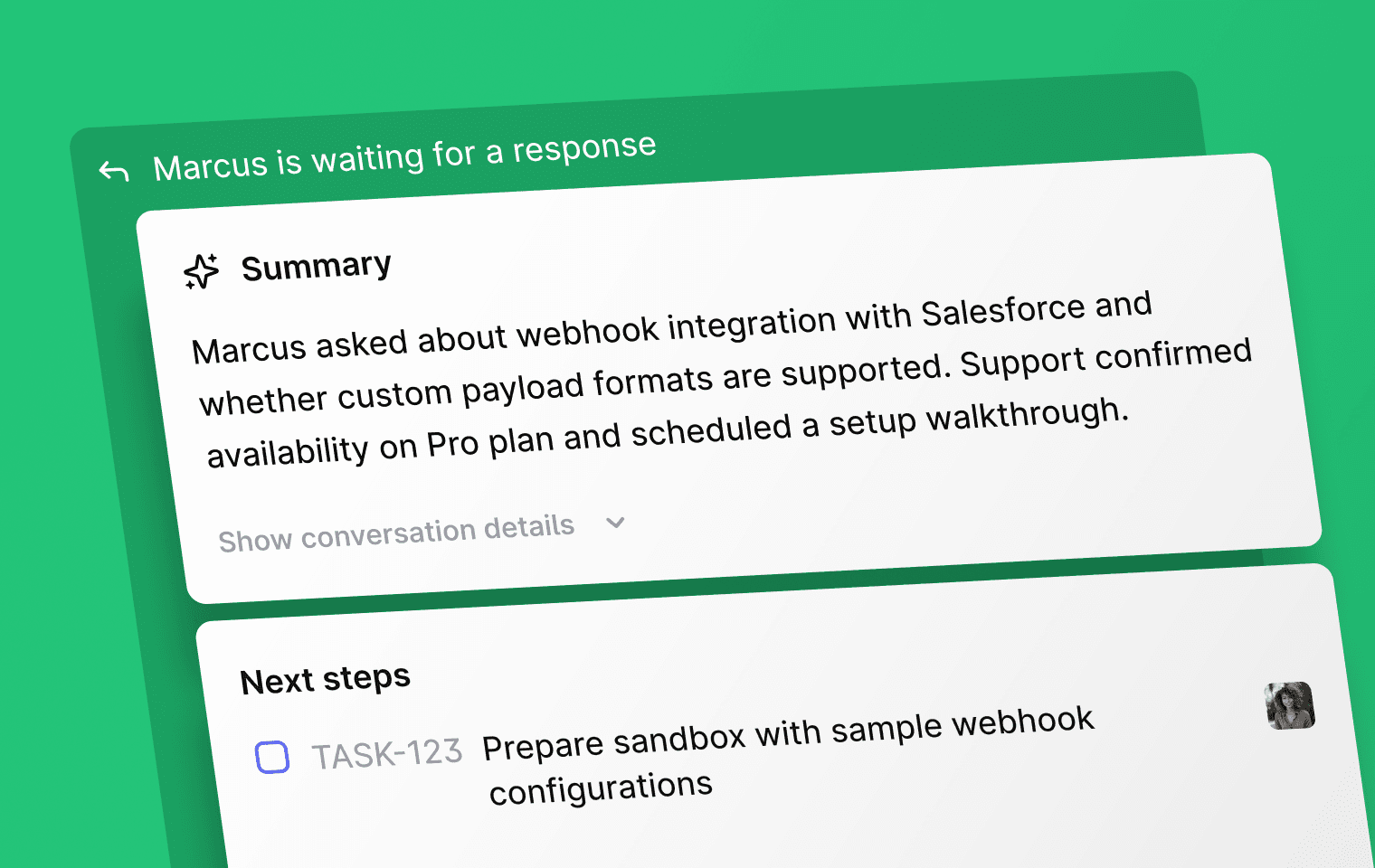The height and width of the screenshot is (868, 1375).
Task: Click the Show conversation details link
Action: (x=396, y=533)
